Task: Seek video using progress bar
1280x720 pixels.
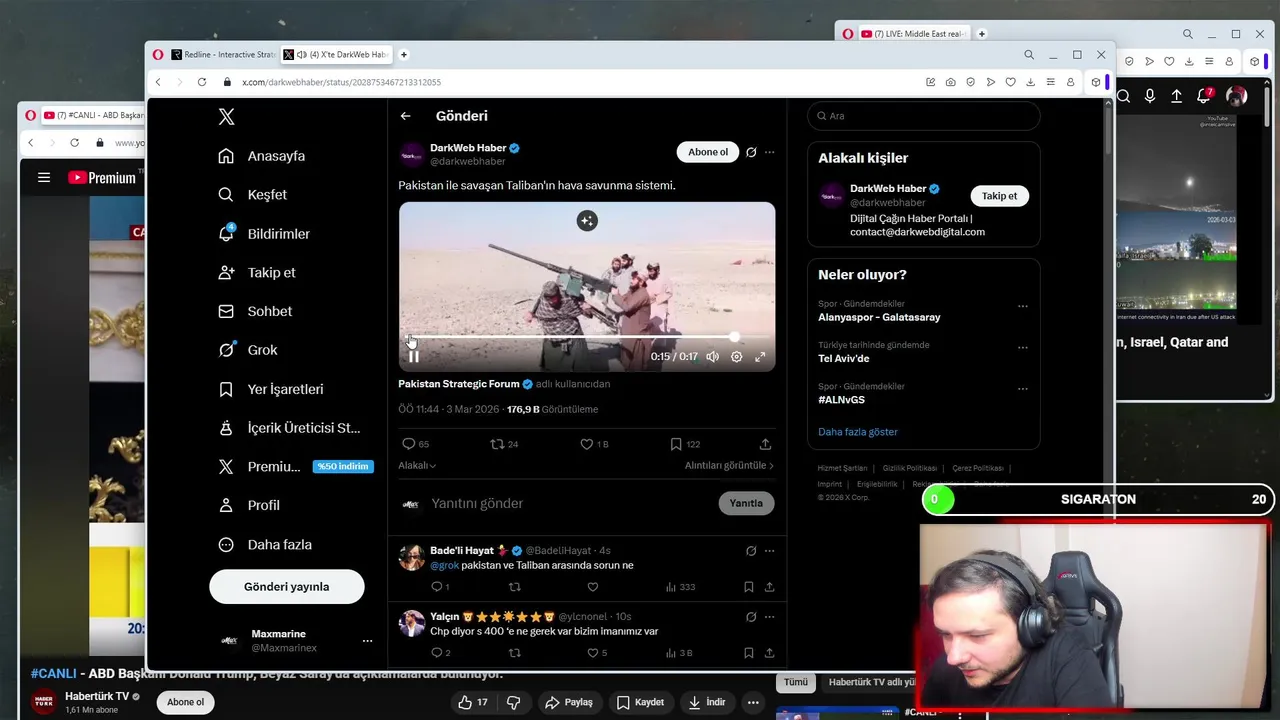Action: pyautogui.click(x=587, y=338)
